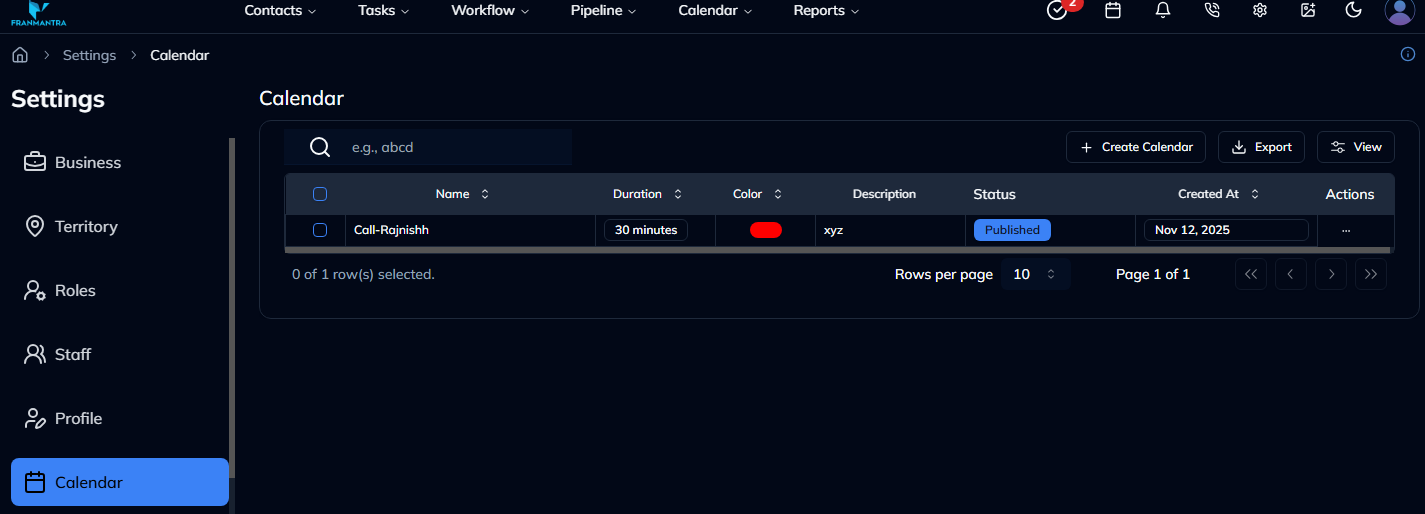Go to first page button
1425x514 pixels.
coord(1251,274)
